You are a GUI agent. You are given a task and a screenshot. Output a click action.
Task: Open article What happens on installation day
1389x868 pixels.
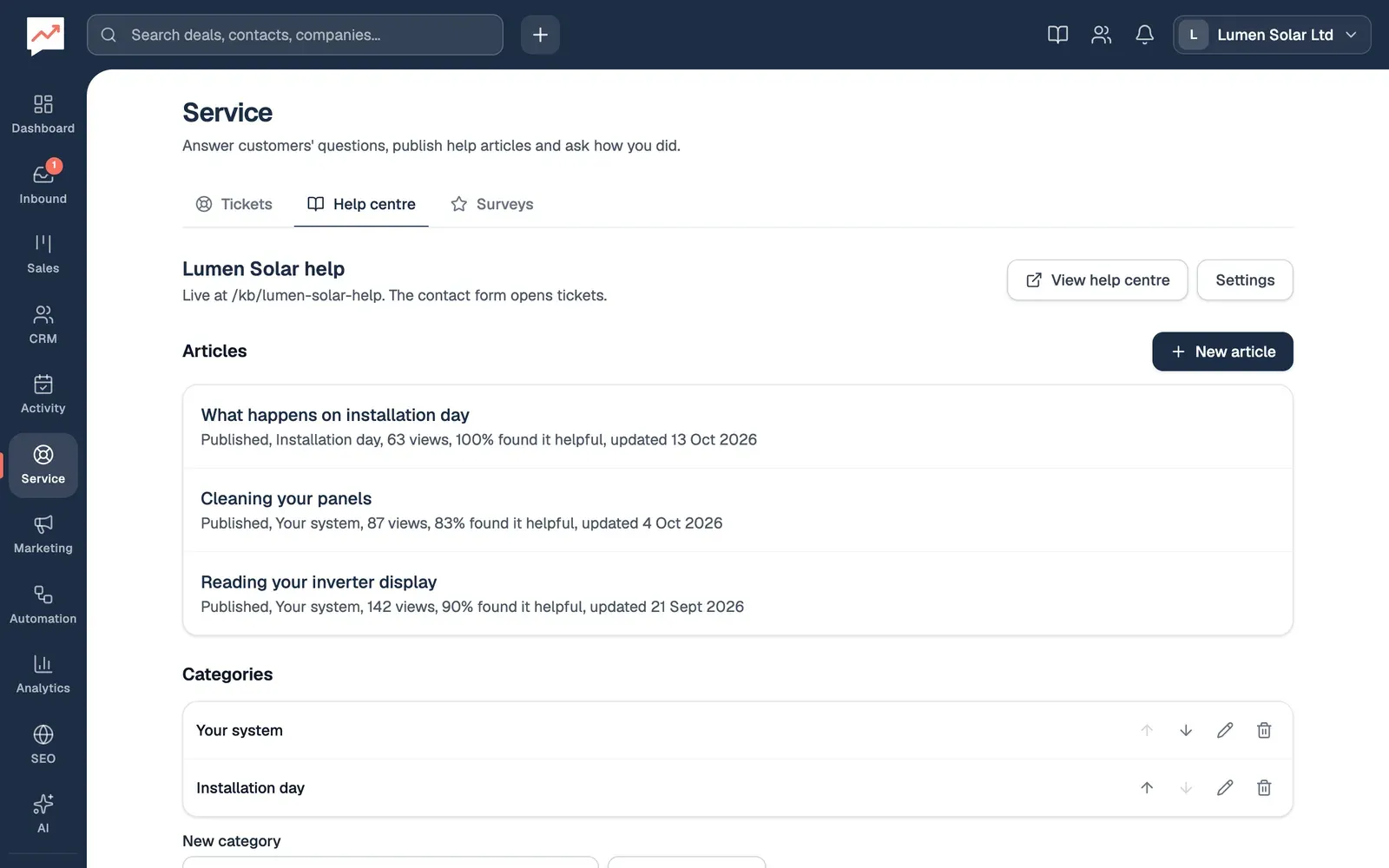click(738, 427)
